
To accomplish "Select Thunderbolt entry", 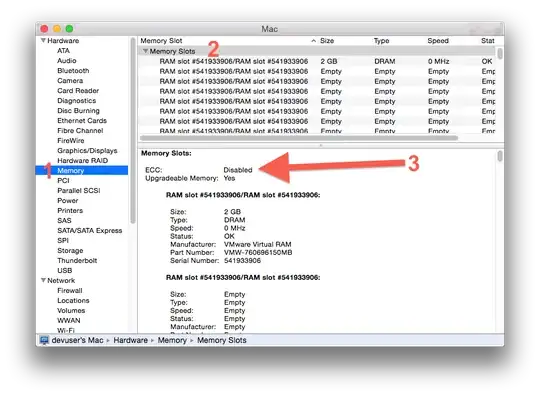I will [77, 260].
